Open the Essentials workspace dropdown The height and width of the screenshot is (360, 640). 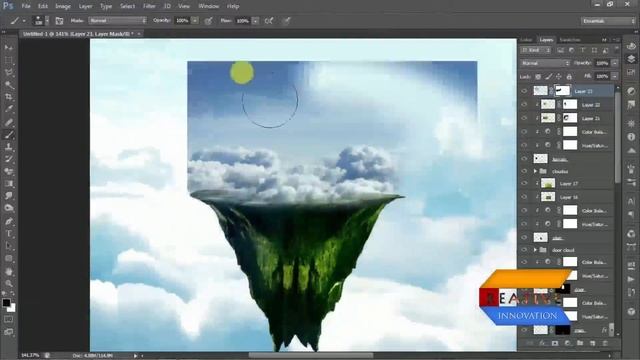[608, 21]
